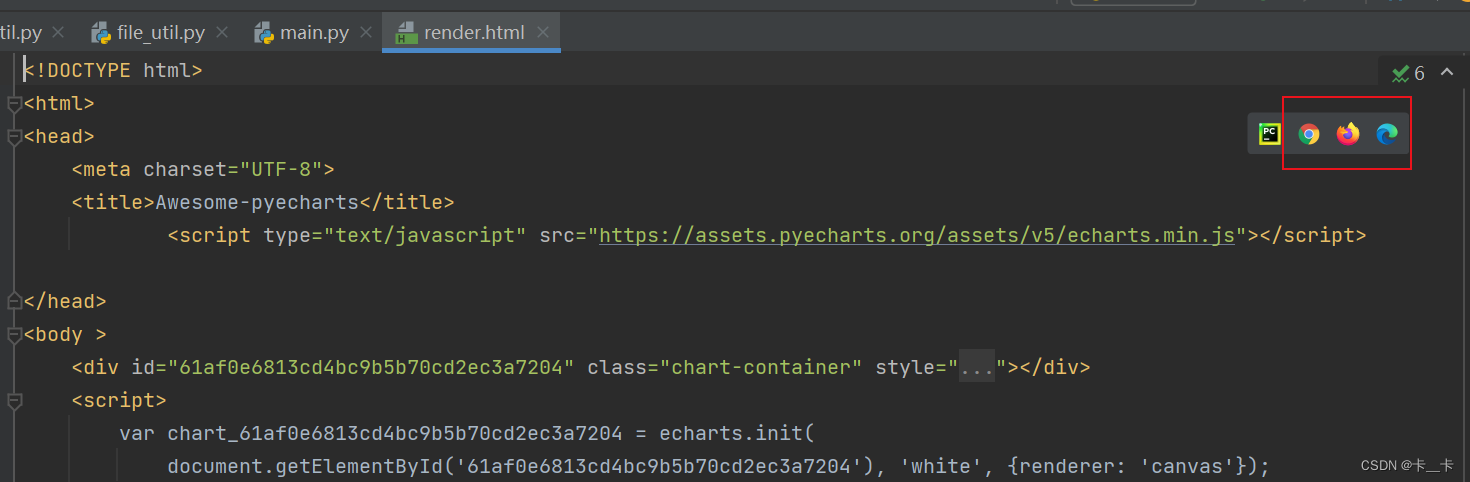Collapse the <script> fold marker in body
Viewport: 1470px width, 482px height.
[x=13, y=401]
